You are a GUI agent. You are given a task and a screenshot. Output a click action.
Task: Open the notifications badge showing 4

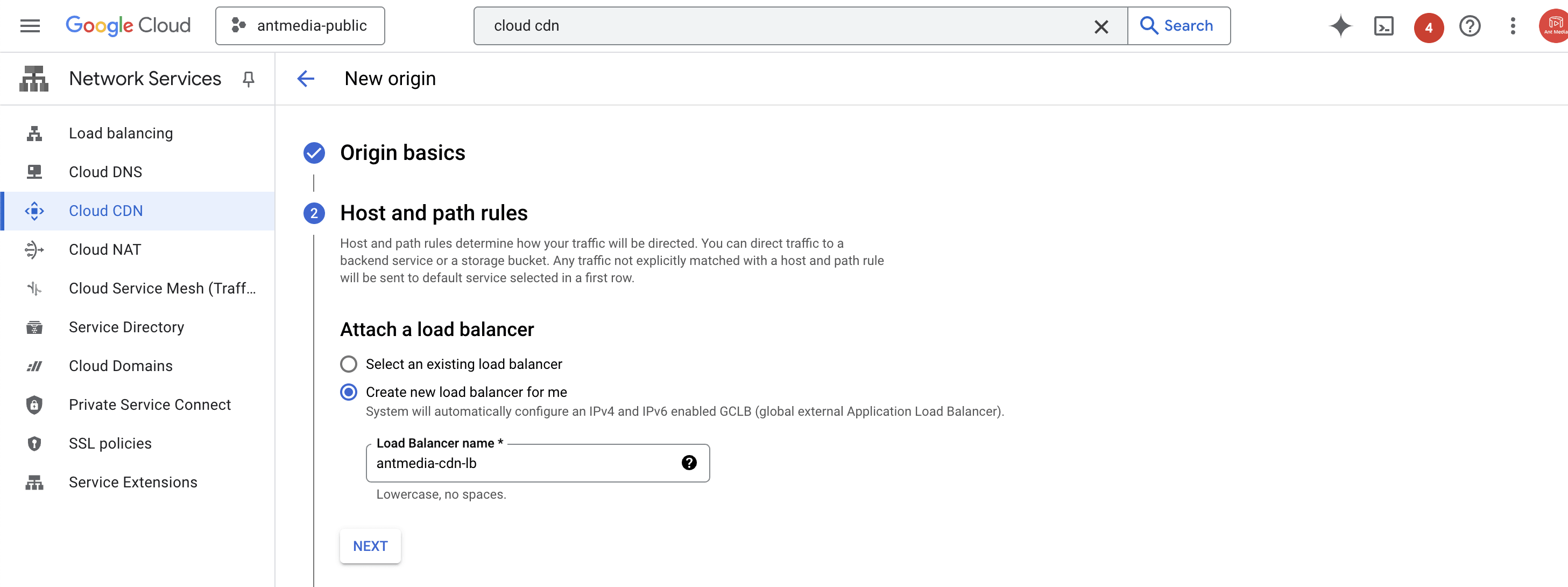pyautogui.click(x=1428, y=27)
